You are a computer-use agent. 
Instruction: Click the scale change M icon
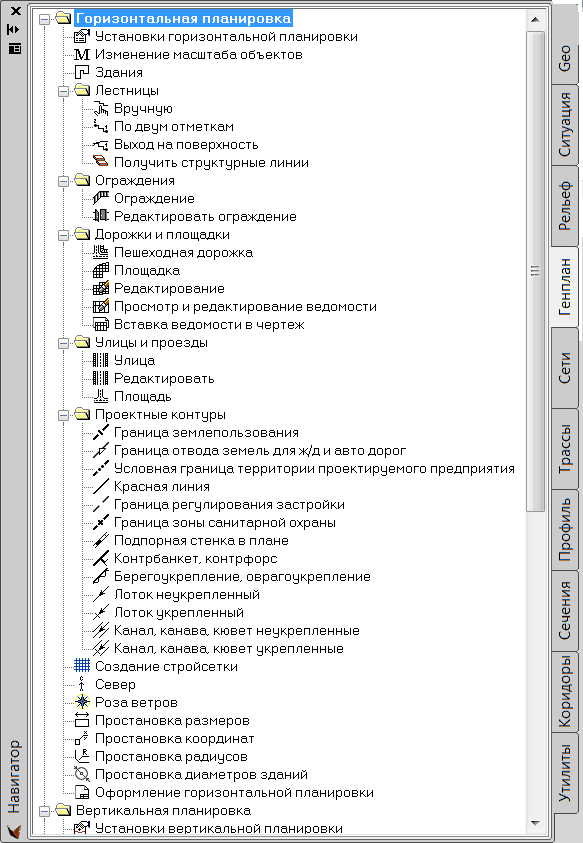point(82,54)
